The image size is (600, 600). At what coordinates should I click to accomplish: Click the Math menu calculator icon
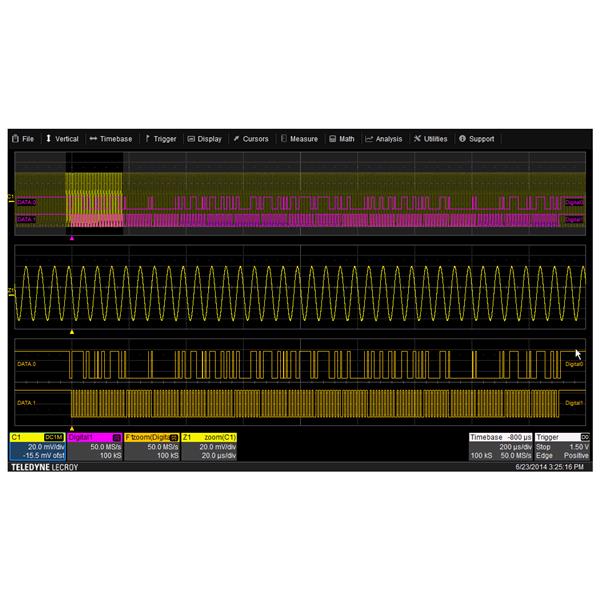coord(333,139)
